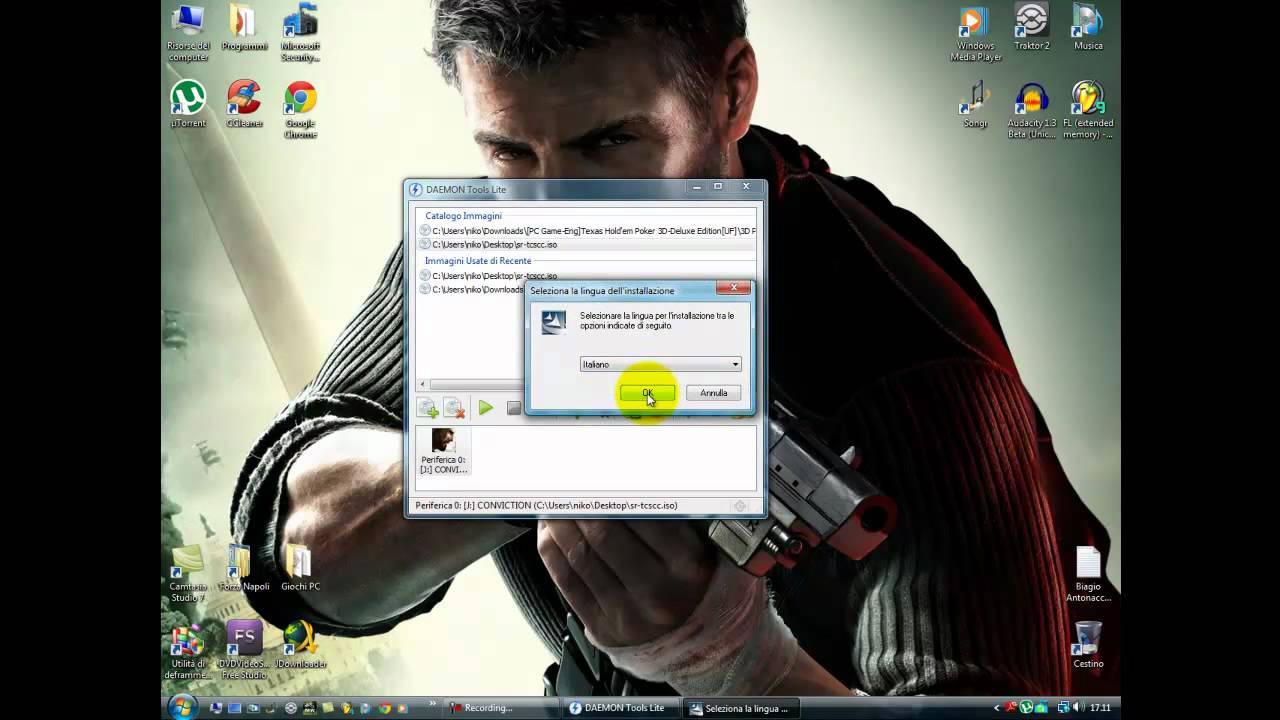Click the Remove Image icon with red X
The height and width of the screenshot is (720, 1280).
[454, 408]
